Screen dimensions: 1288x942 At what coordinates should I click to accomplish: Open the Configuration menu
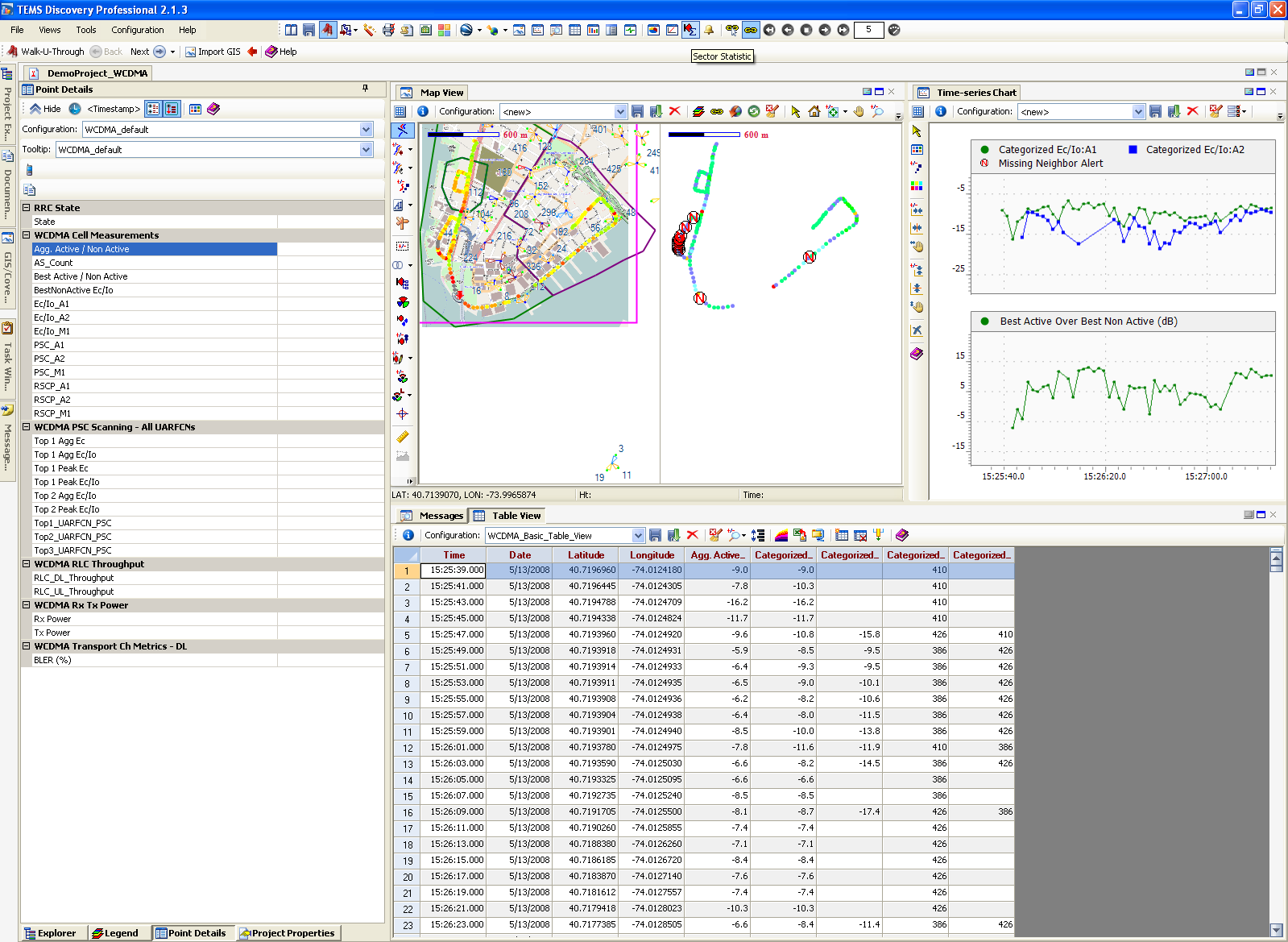137,30
